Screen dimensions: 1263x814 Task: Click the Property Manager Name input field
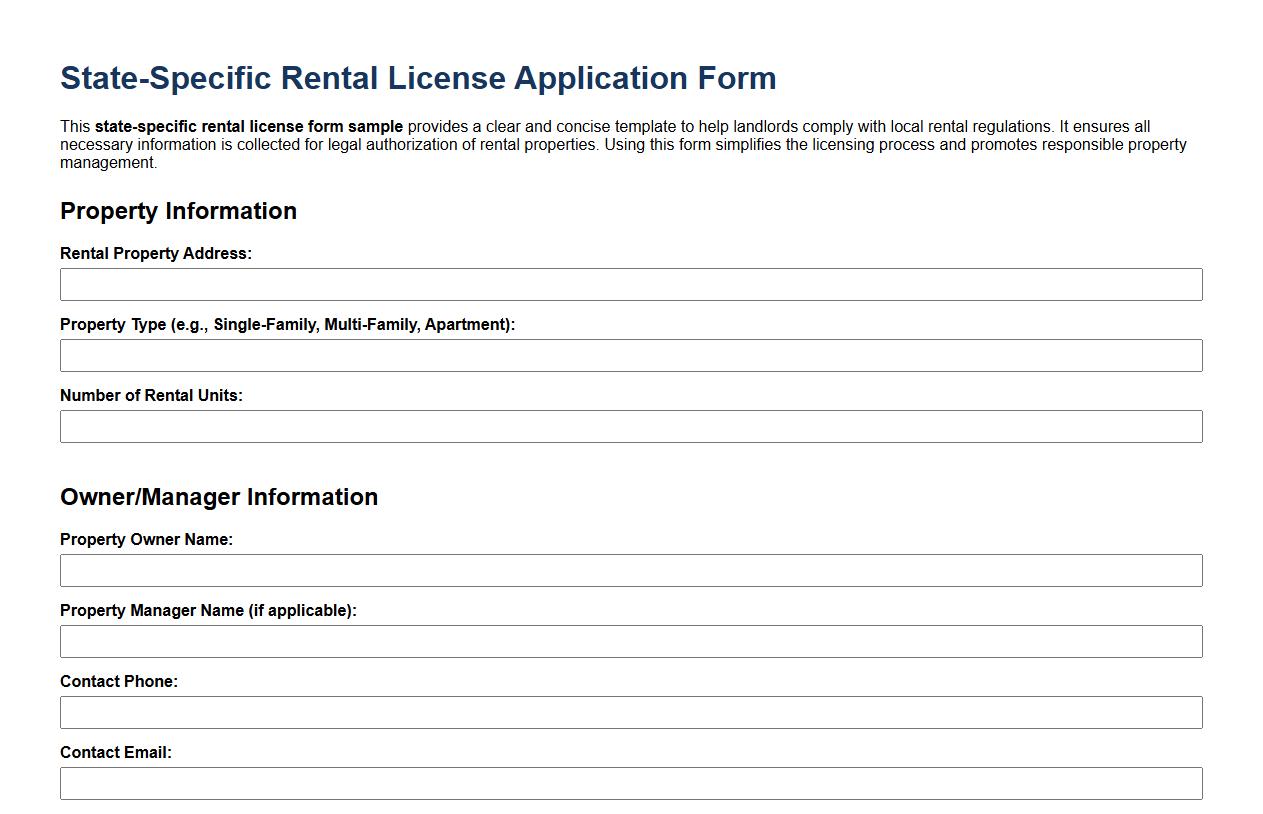[630, 641]
